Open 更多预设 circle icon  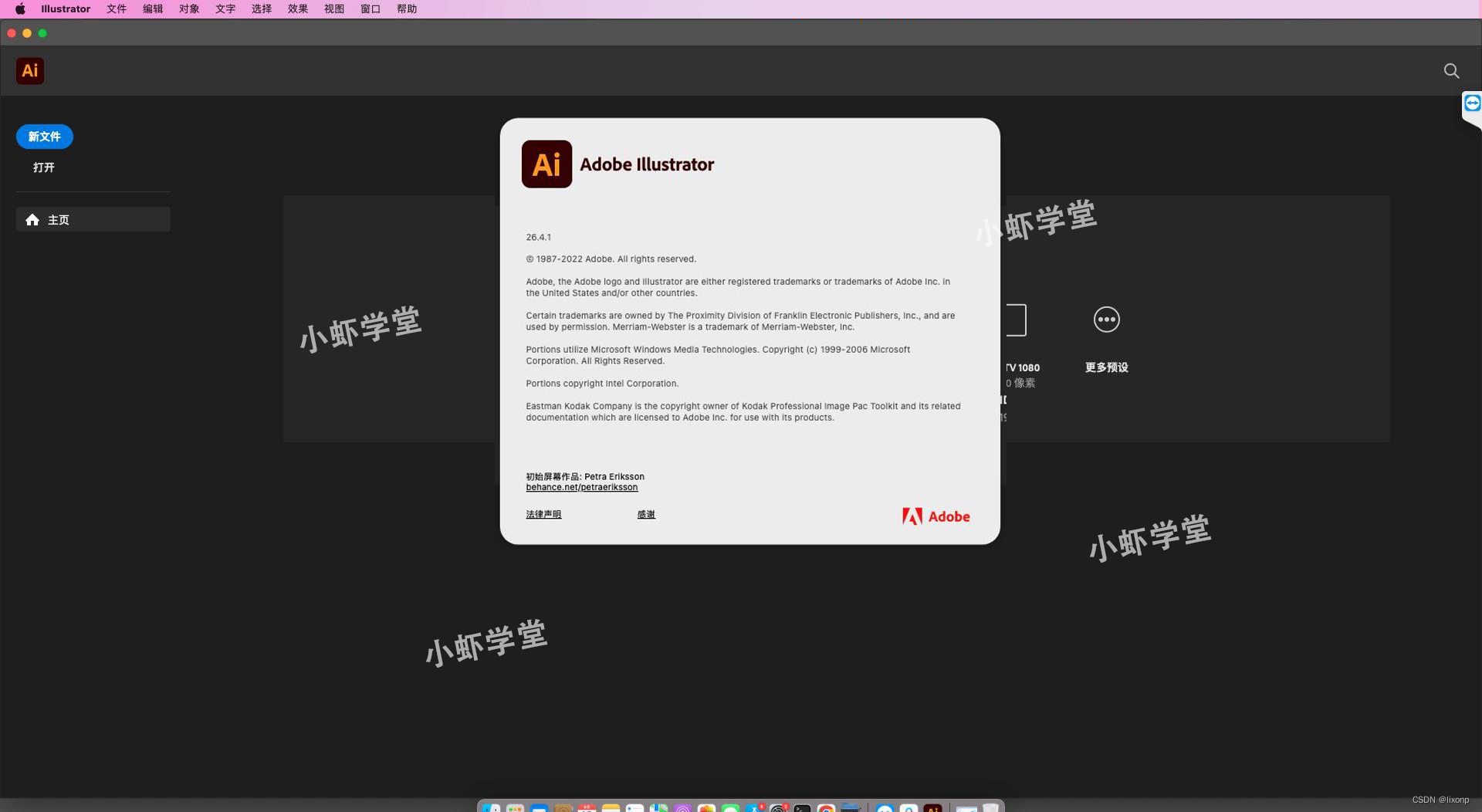pyautogui.click(x=1107, y=320)
